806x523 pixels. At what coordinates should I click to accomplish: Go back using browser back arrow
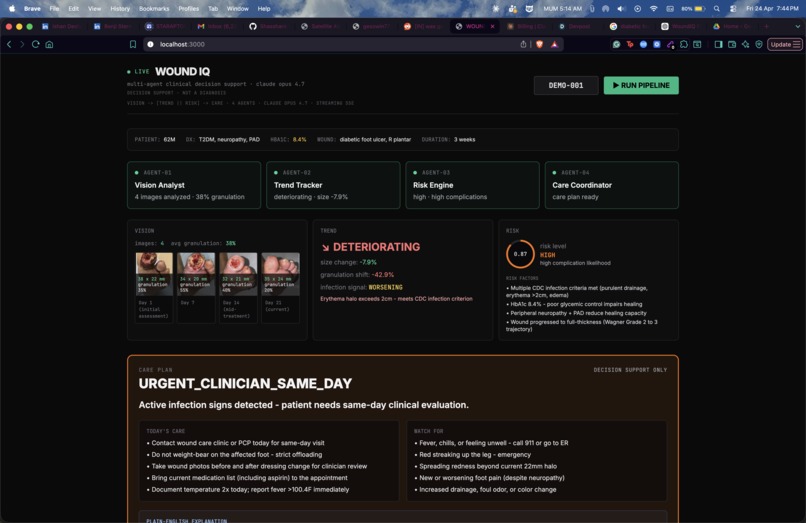tap(9, 44)
